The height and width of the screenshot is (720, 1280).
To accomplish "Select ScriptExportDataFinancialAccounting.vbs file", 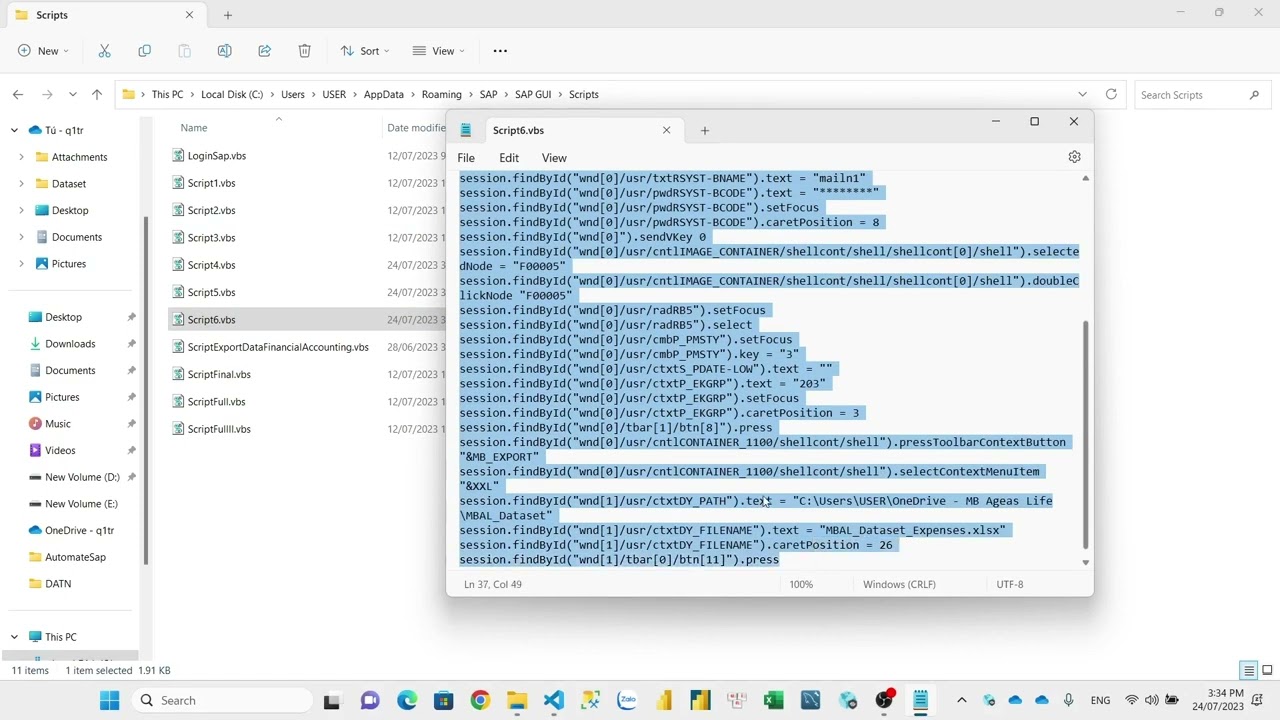I will [278, 347].
